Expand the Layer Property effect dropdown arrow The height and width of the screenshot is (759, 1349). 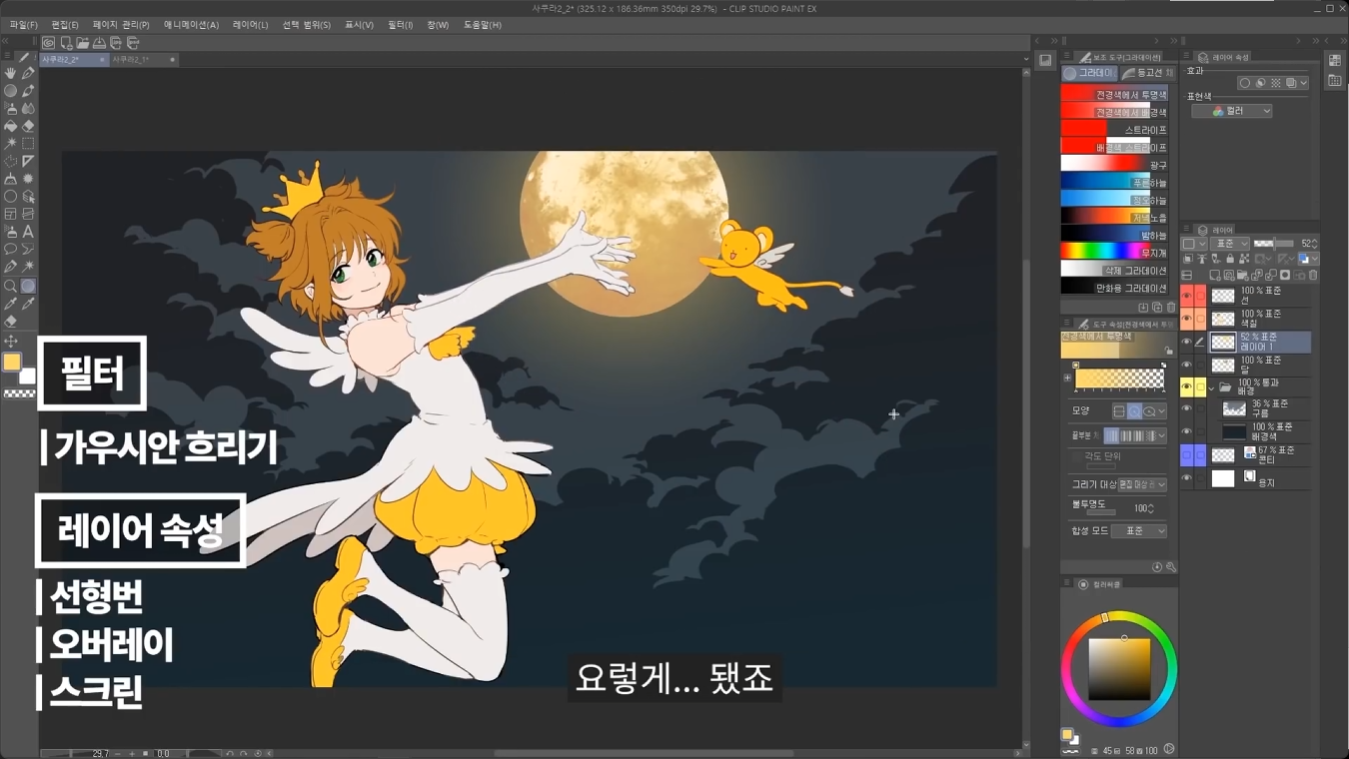[x=1304, y=83]
